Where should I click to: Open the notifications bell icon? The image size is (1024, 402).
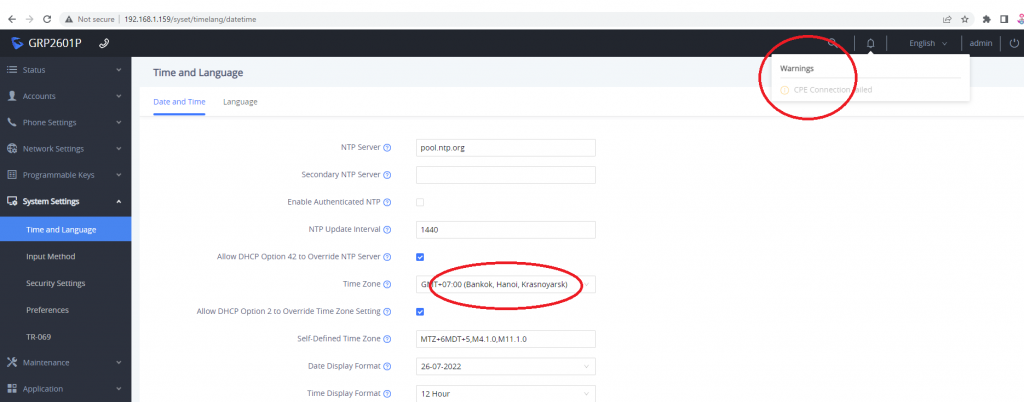pyautogui.click(x=871, y=43)
